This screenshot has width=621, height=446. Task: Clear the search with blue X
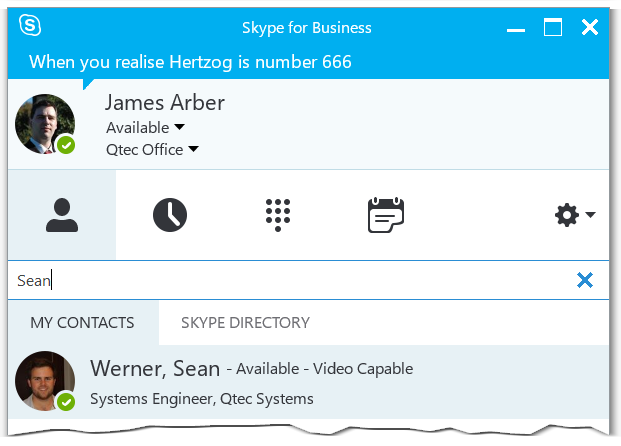(x=585, y=280)
